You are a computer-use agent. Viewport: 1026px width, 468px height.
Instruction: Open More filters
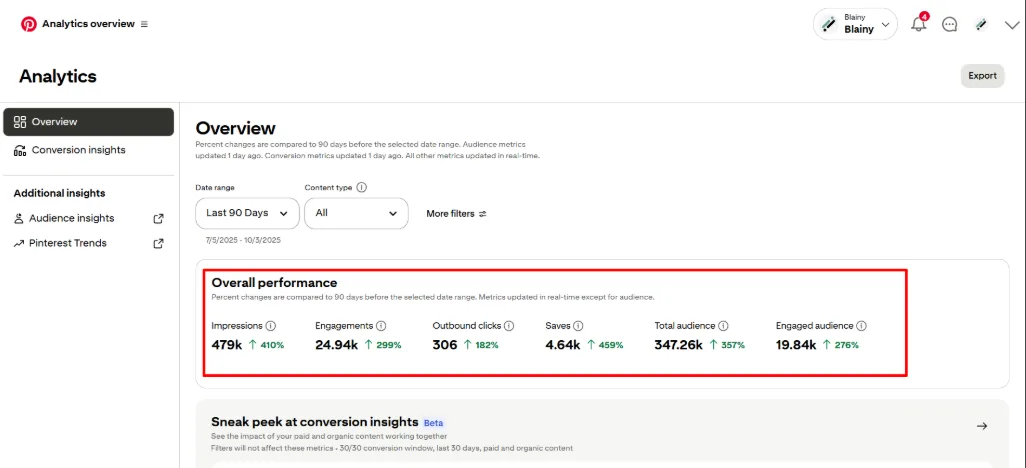[456, 213]
